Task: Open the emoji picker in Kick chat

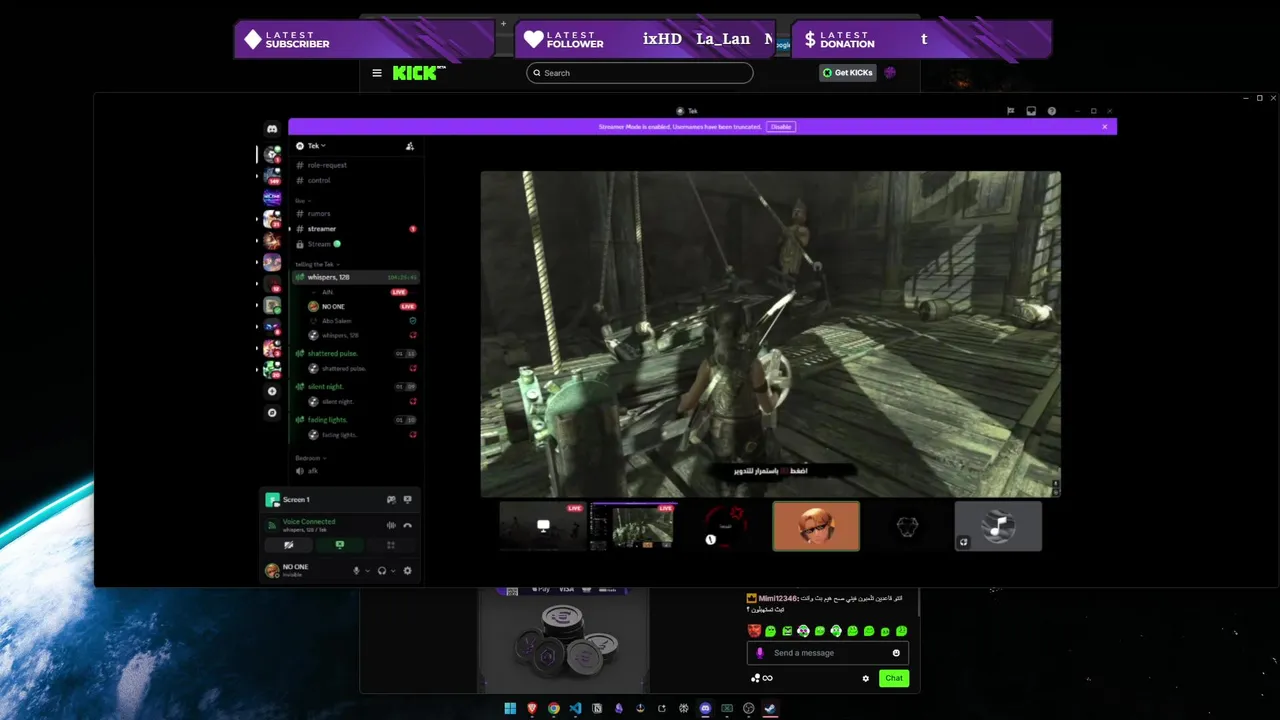Action: coord(896,653)
